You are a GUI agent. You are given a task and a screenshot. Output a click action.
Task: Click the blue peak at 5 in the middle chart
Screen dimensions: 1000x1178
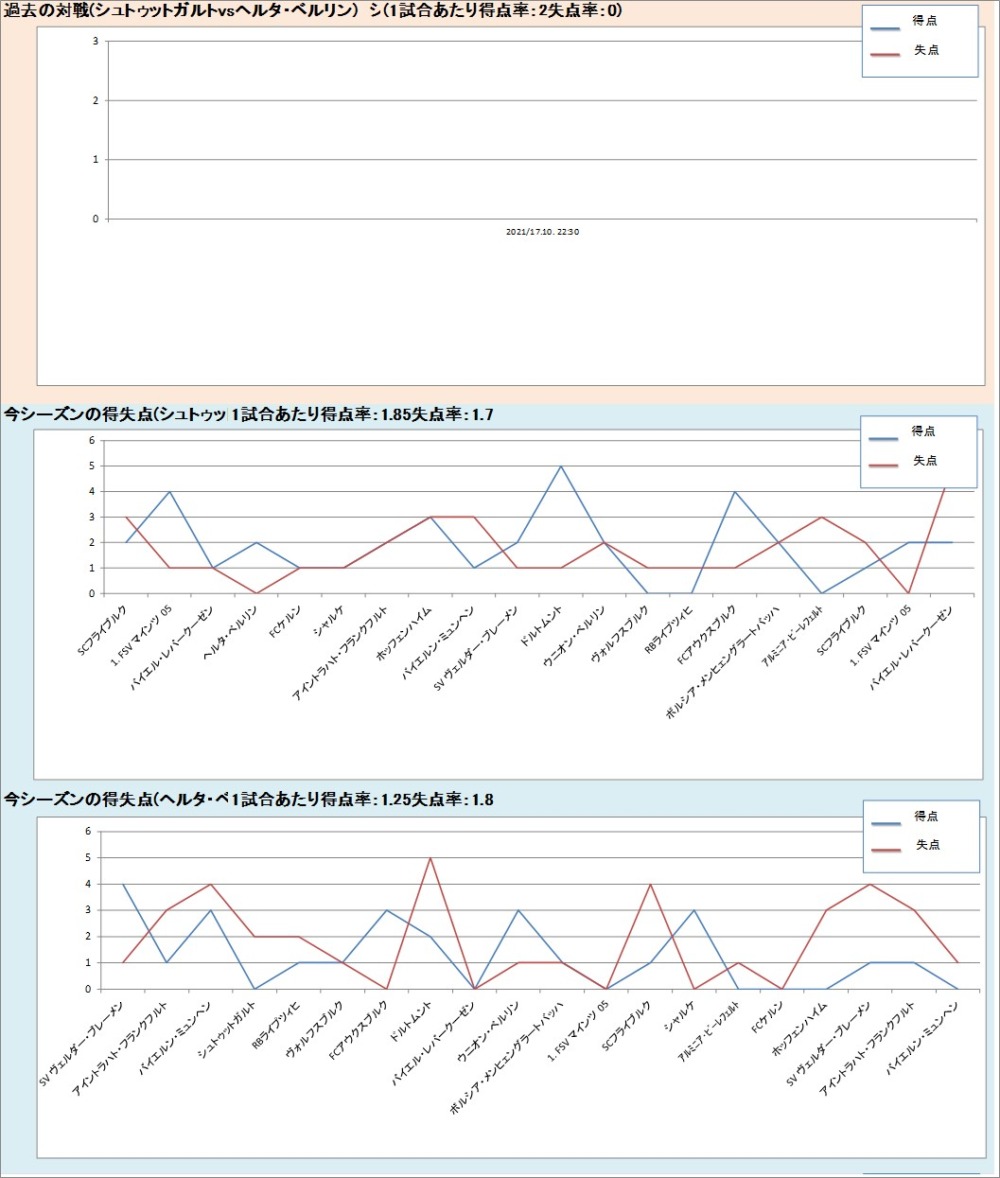coord(561,466)
